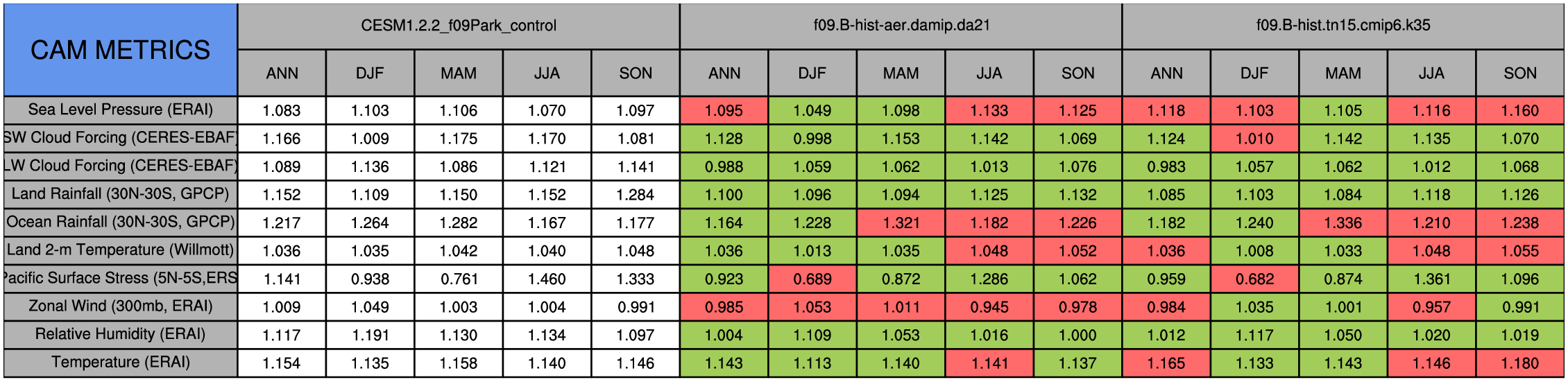The image size is (1568, 382).
Task: Click the Temperature (ERAI) row label
Action: point(120,363)
